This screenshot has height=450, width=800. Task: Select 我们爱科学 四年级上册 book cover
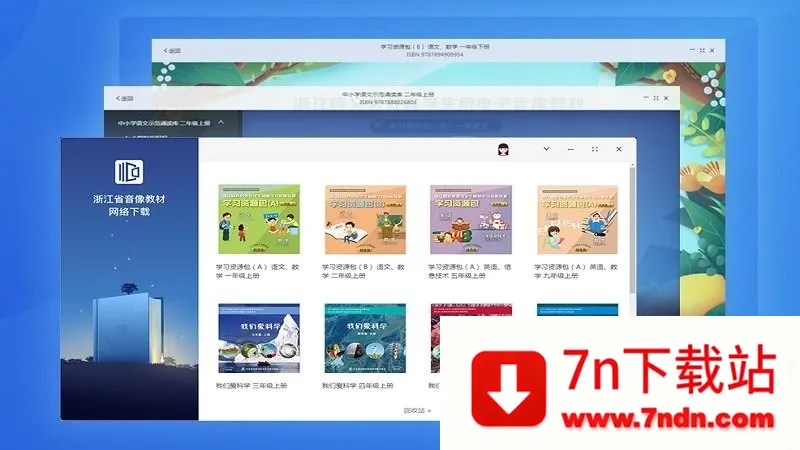[x=365, y=338]
